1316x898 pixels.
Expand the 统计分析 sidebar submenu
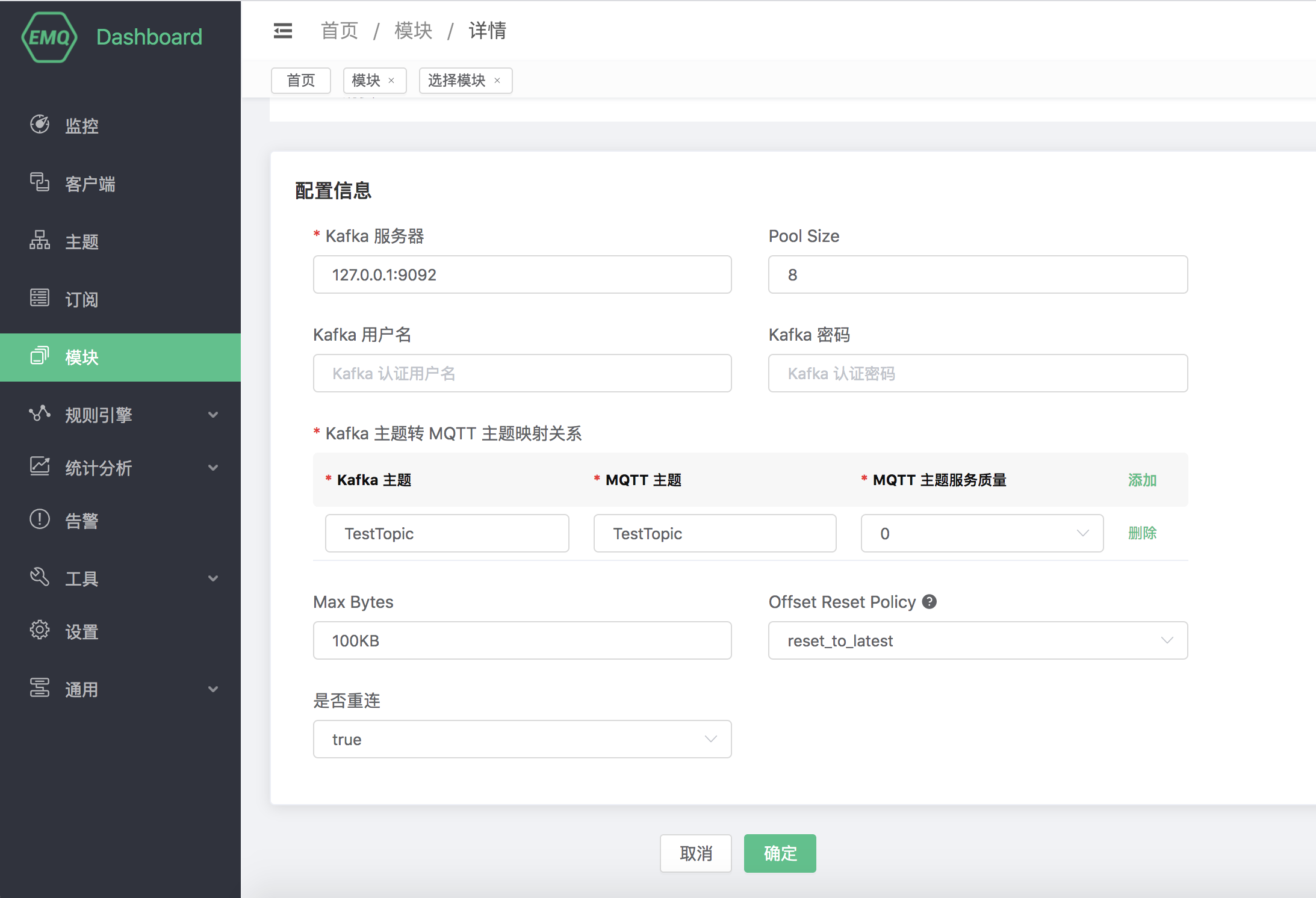click(213, 468)
